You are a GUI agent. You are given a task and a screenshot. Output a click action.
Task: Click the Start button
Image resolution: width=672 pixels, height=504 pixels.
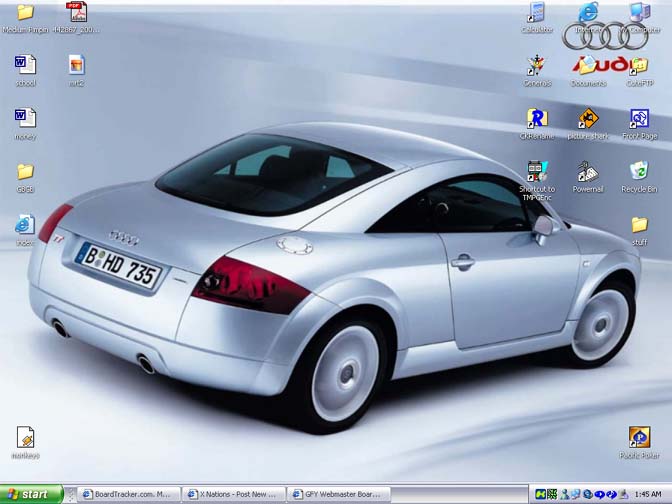(x=30, y=494)
